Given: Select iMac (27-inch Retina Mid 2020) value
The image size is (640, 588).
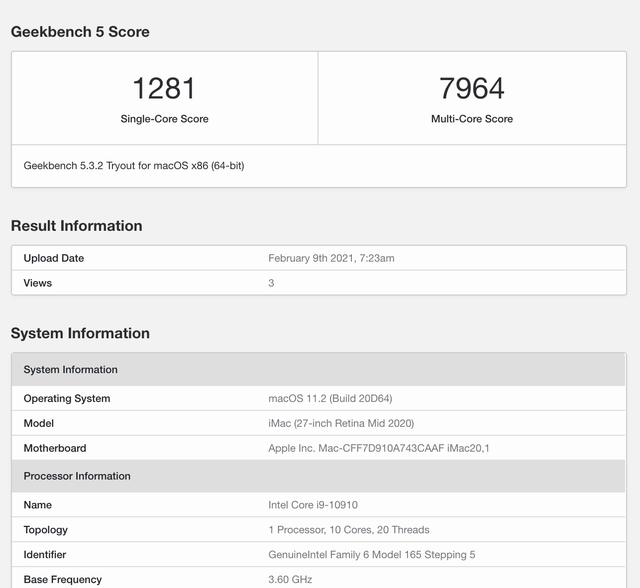Looking at the screenshot, I should point(341,423).
